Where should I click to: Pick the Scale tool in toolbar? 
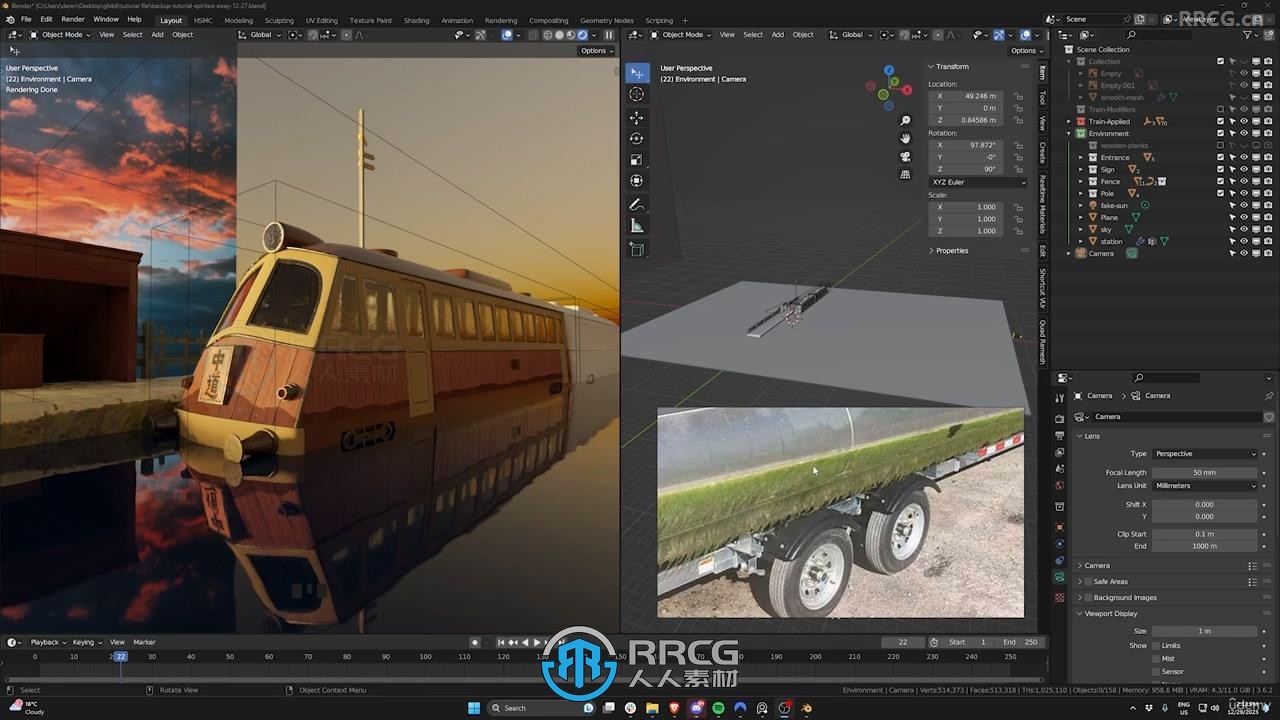(637, 160)
